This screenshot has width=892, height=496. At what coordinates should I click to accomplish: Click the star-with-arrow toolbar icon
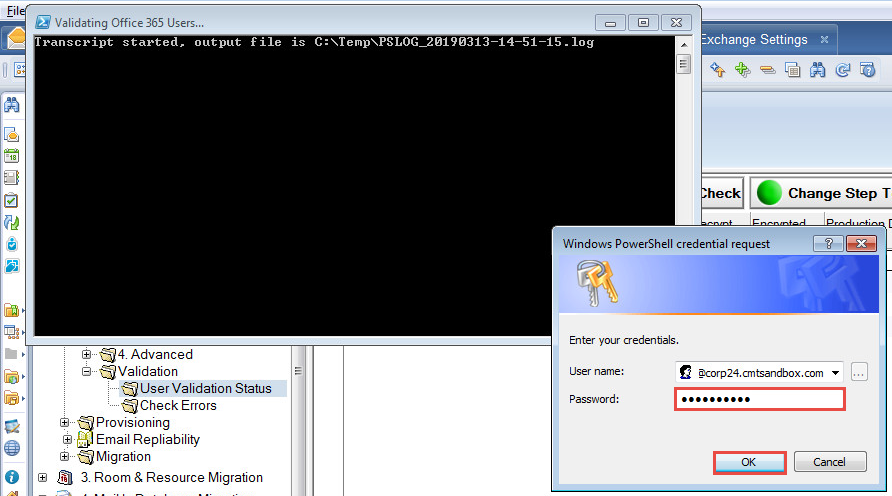[717, 69]
